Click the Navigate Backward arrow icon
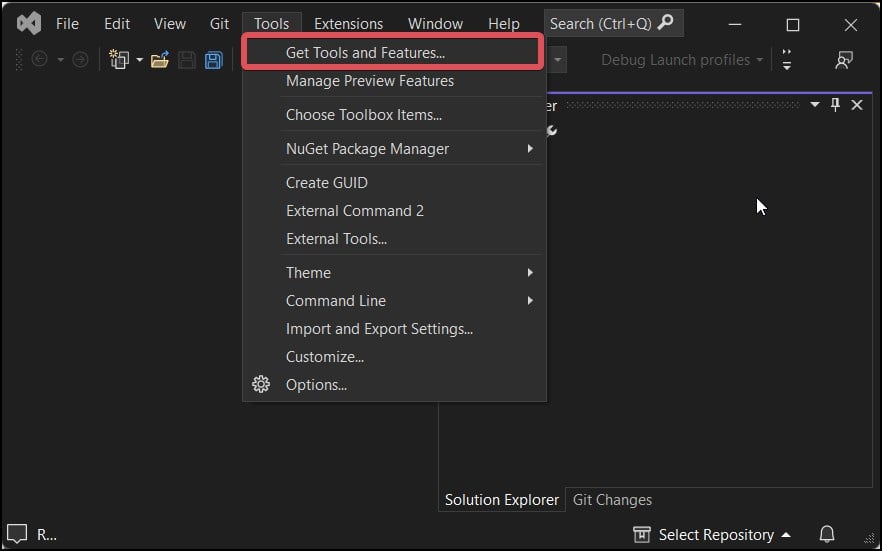 [x=39, y=59]
